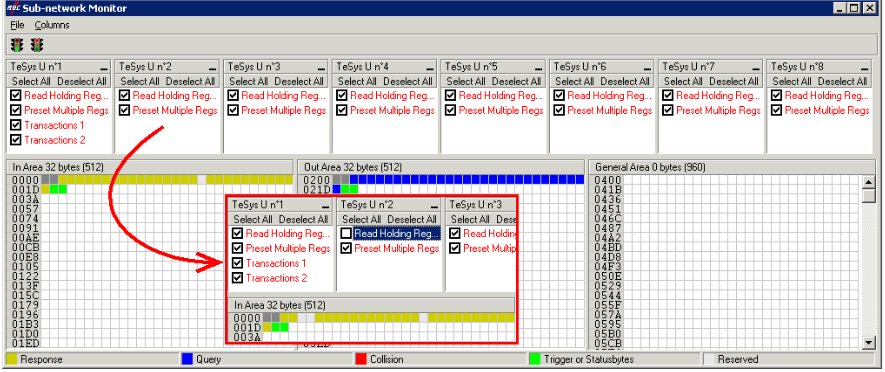The width and height of the screenshot is (885, 372).
Task: Toggle Read Holding Reg checkbox in TeSys U n°5
Action: (450, 95)
